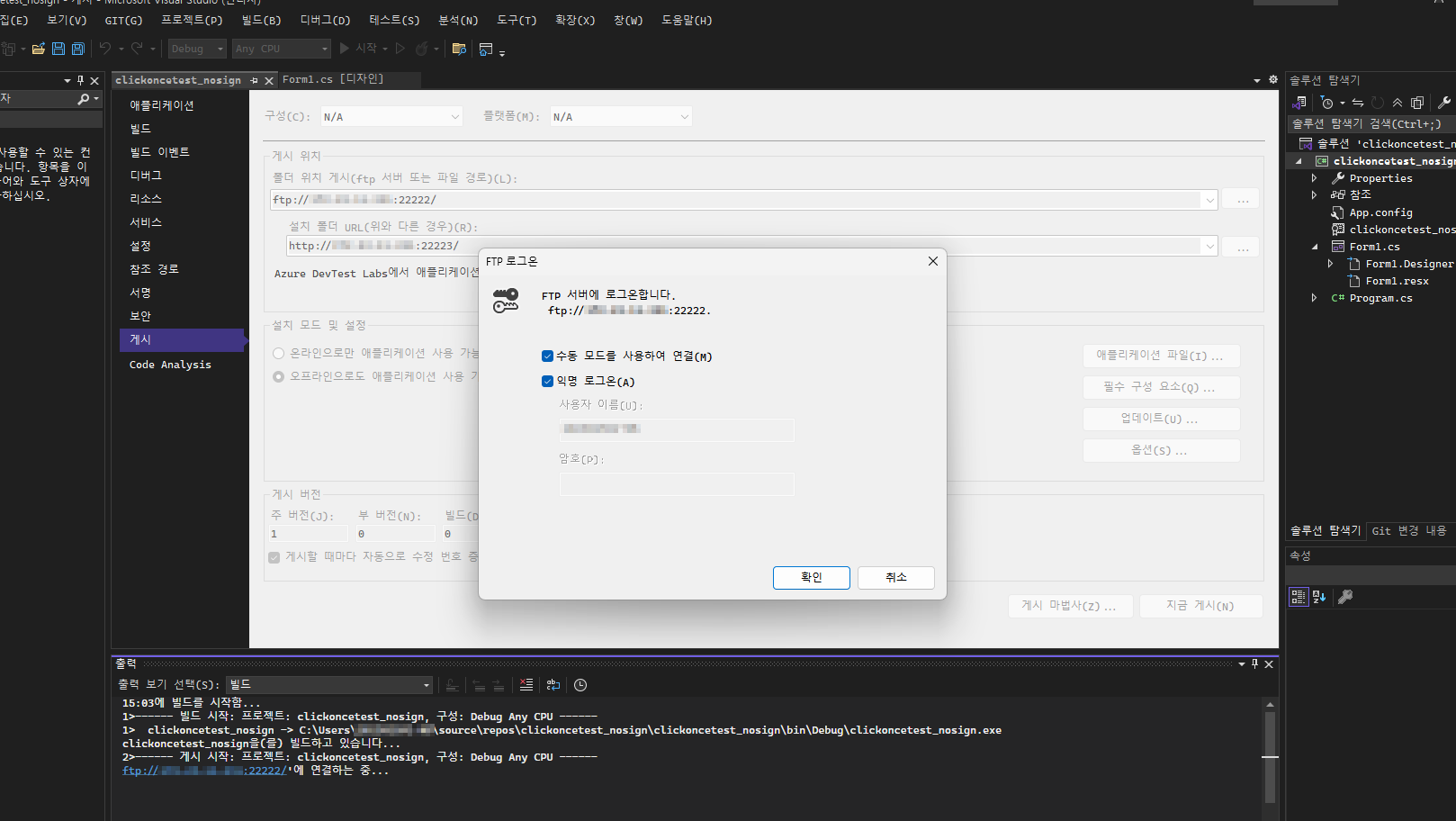Open the 도구(T) tools menu
Viewport: 1456px width, 821px height.
[517, 20]
